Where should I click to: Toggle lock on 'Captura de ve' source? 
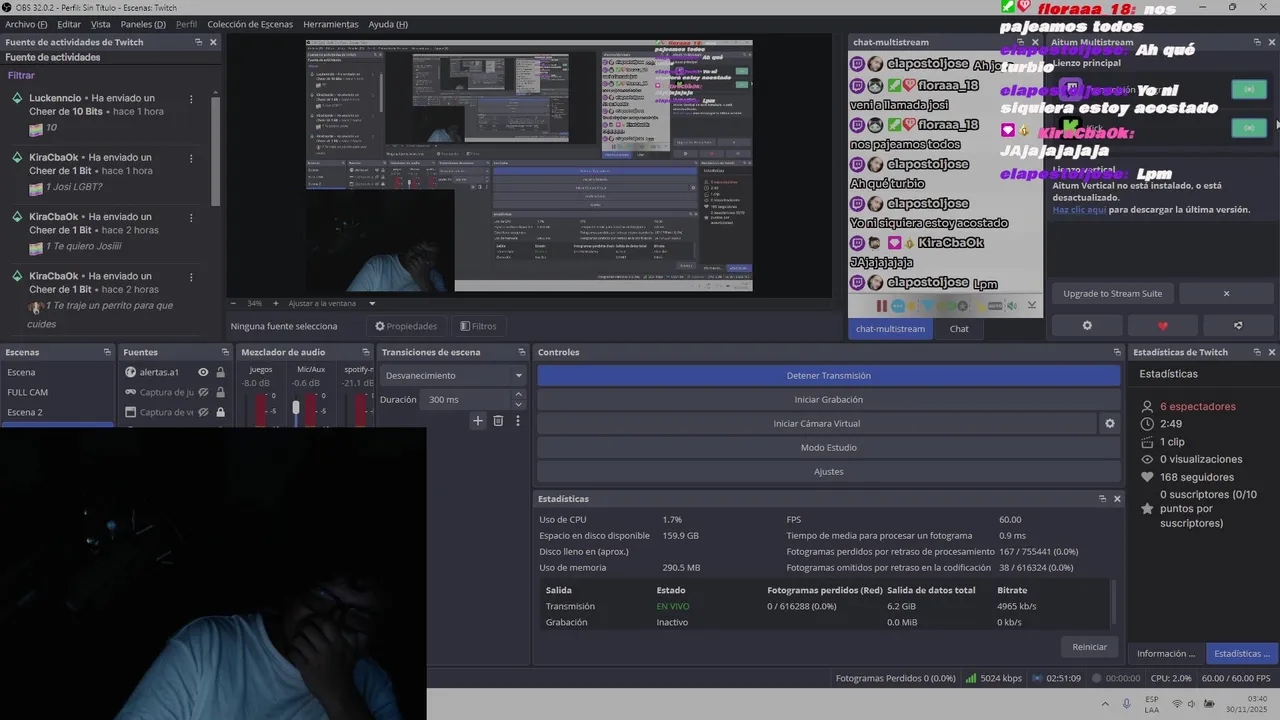220,412
